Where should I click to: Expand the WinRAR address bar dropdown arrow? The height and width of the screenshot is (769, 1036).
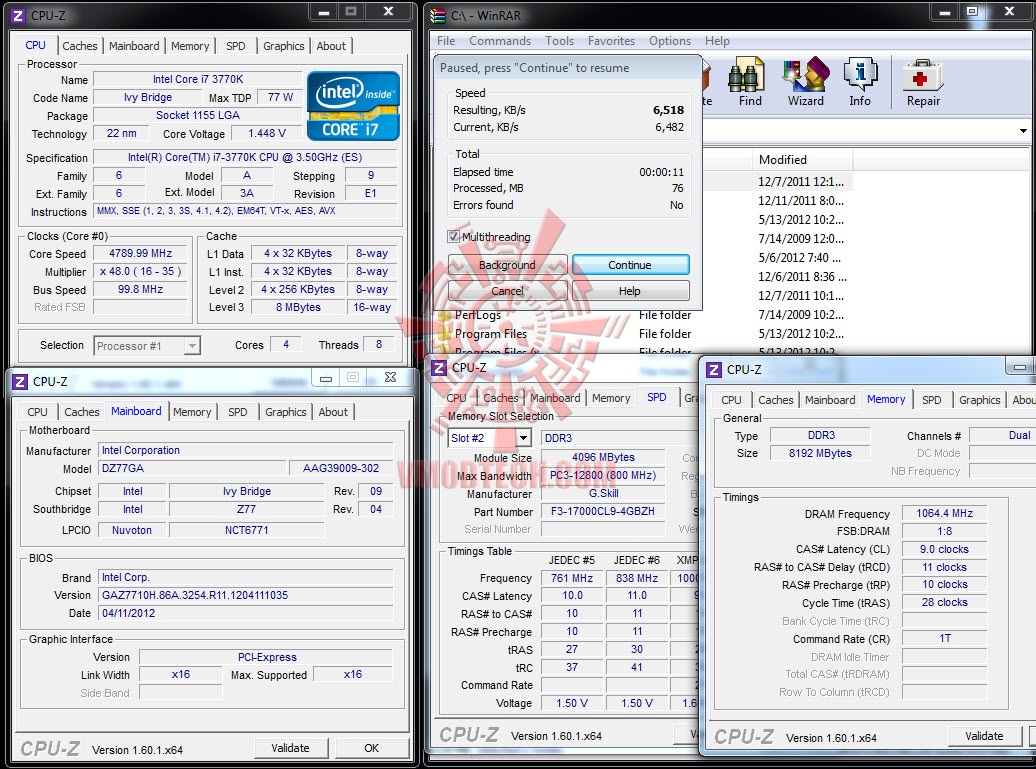pos(1023,131)
